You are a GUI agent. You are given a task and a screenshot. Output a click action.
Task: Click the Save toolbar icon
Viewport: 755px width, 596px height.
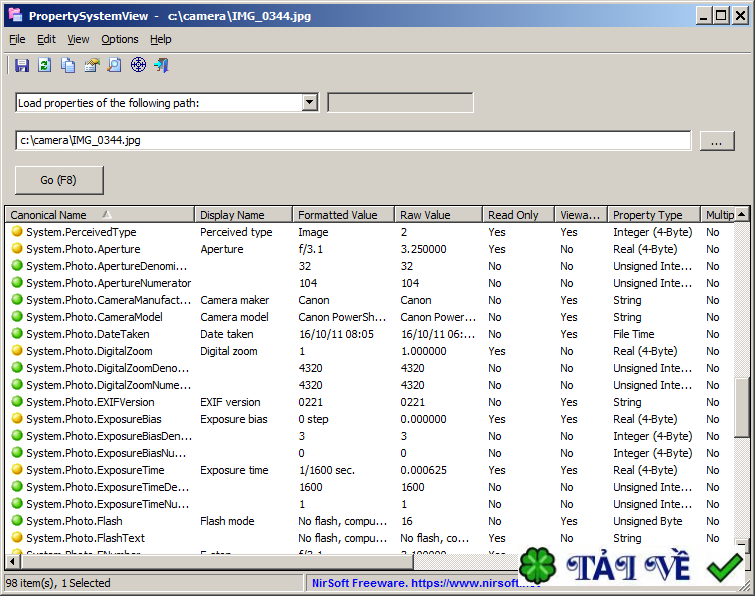click(x=22, y=65)
